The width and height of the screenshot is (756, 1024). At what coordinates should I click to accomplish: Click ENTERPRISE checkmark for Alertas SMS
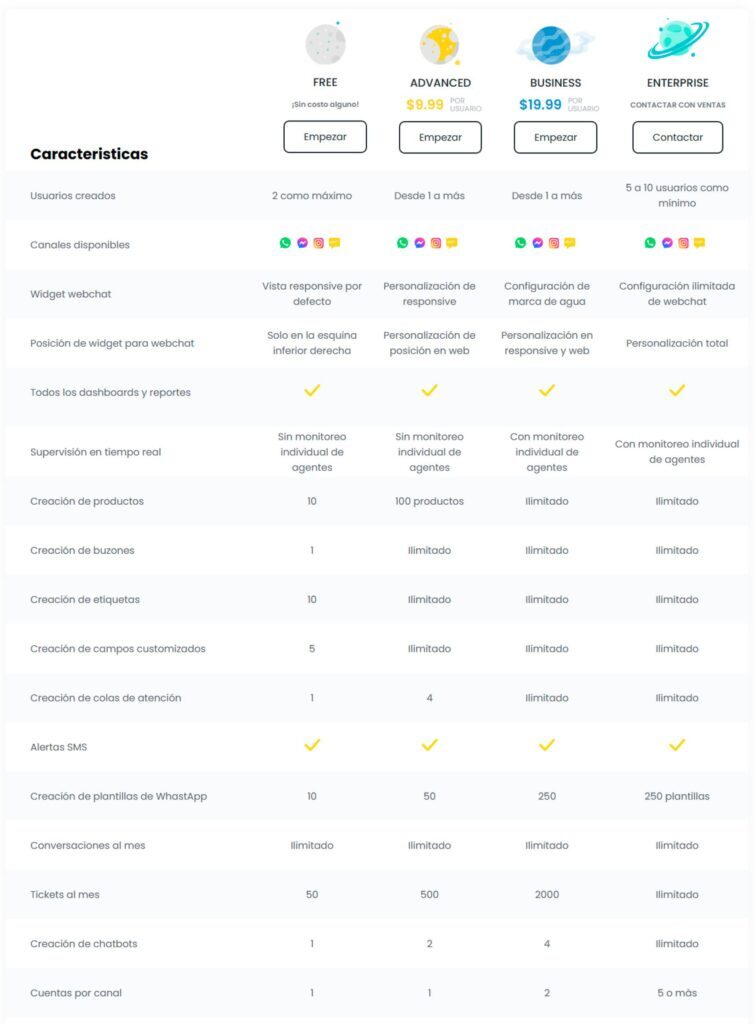click(x=677, y=745)
